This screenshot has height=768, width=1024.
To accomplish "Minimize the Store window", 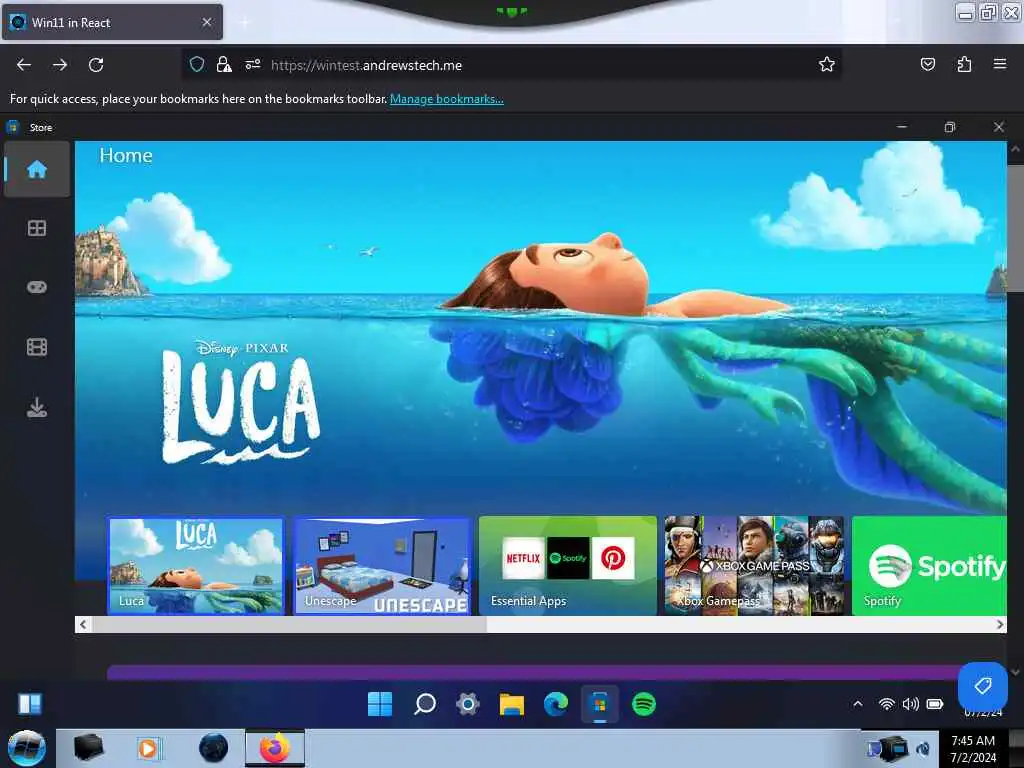I will [902, 127].
